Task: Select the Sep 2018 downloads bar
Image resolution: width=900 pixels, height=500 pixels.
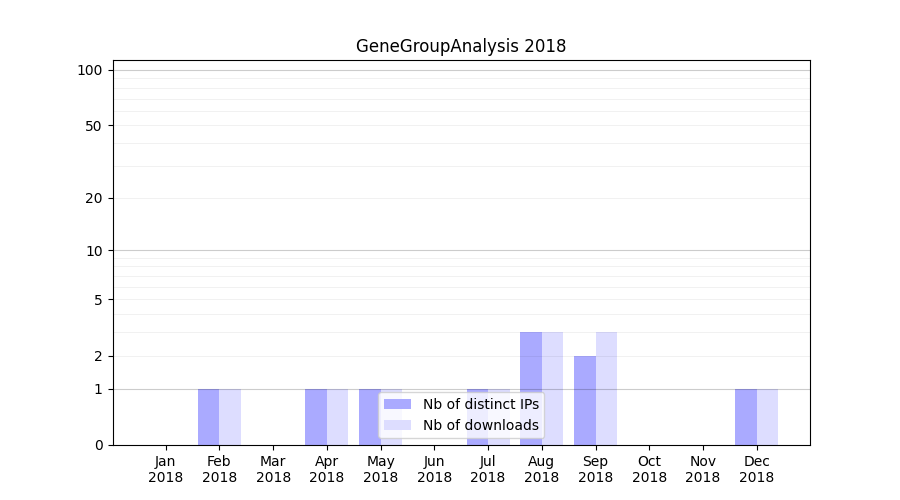Action: point(606,388)
